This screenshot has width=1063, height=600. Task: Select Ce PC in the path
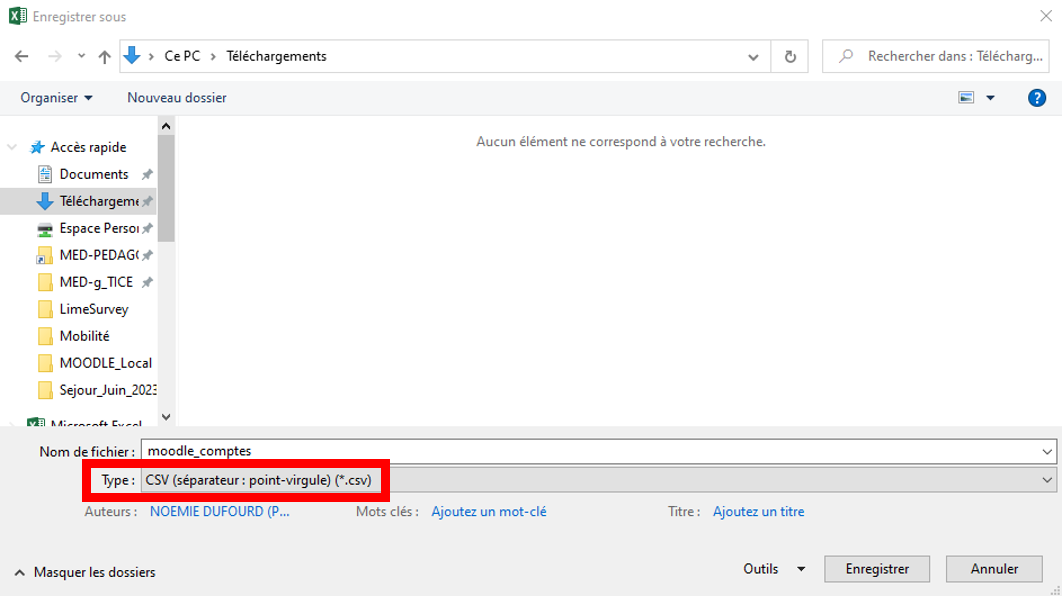(x=182, y=56)
